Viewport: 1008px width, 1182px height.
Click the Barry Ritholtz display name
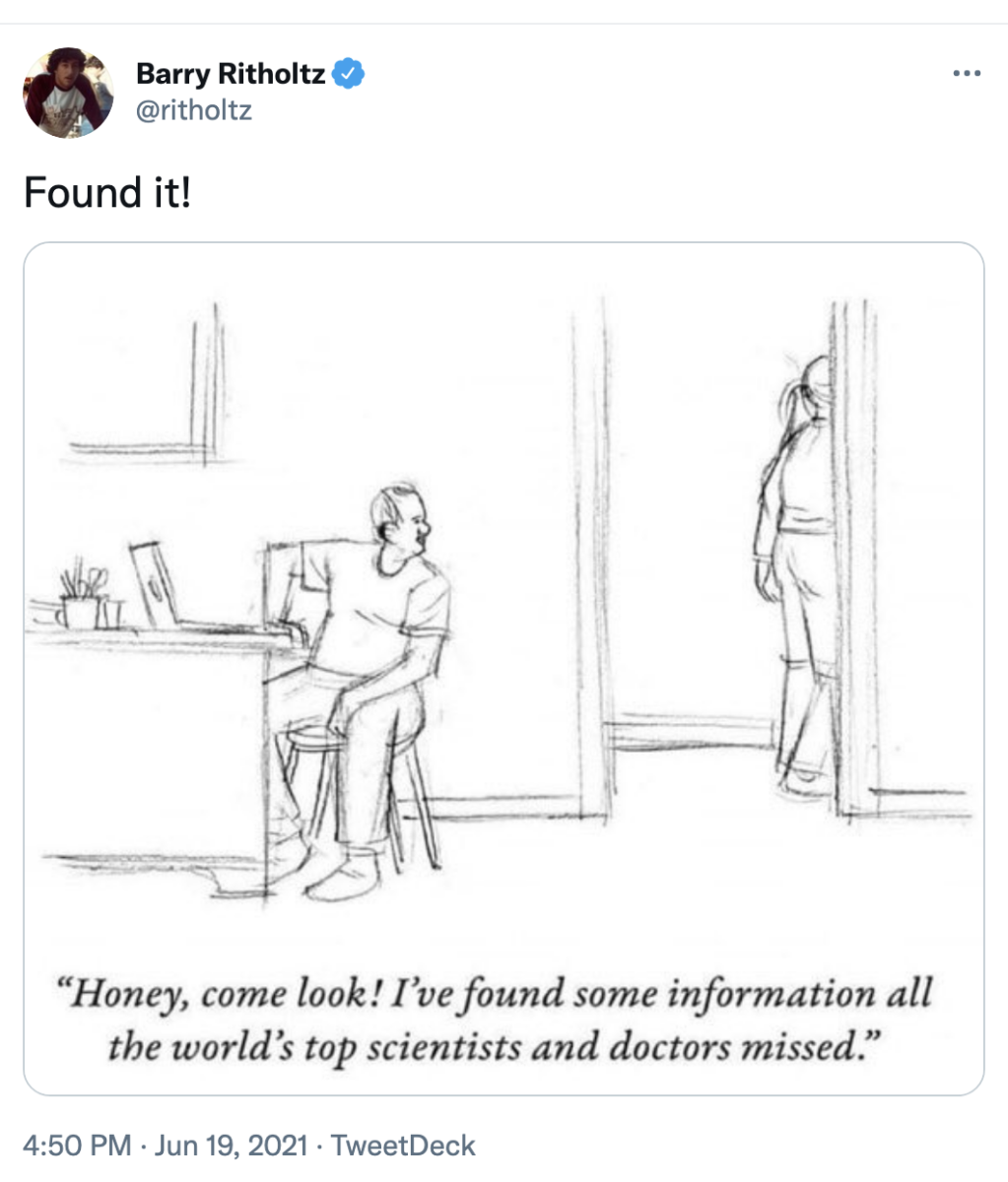coord(231,73)
